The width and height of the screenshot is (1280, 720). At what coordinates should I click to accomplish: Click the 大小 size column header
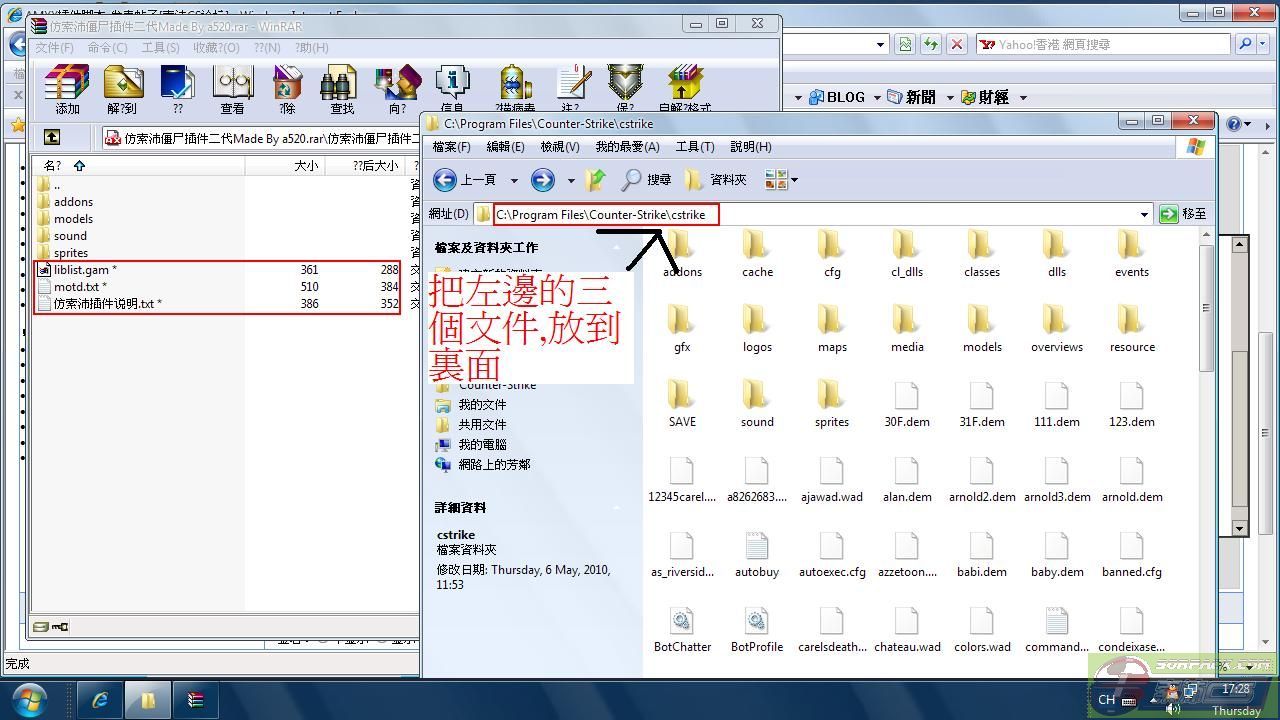[x=284, y=166]
